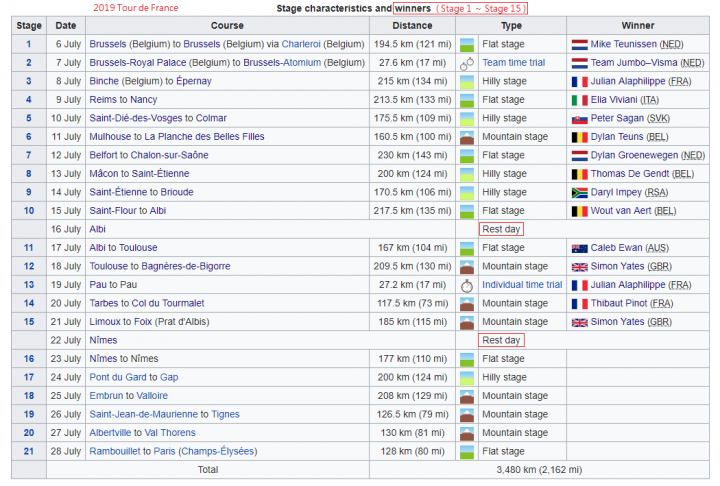The height and width of the screenshot is (486, 720).
Task: Open the Charleroi link in stage 1
Action: [301, 44]
